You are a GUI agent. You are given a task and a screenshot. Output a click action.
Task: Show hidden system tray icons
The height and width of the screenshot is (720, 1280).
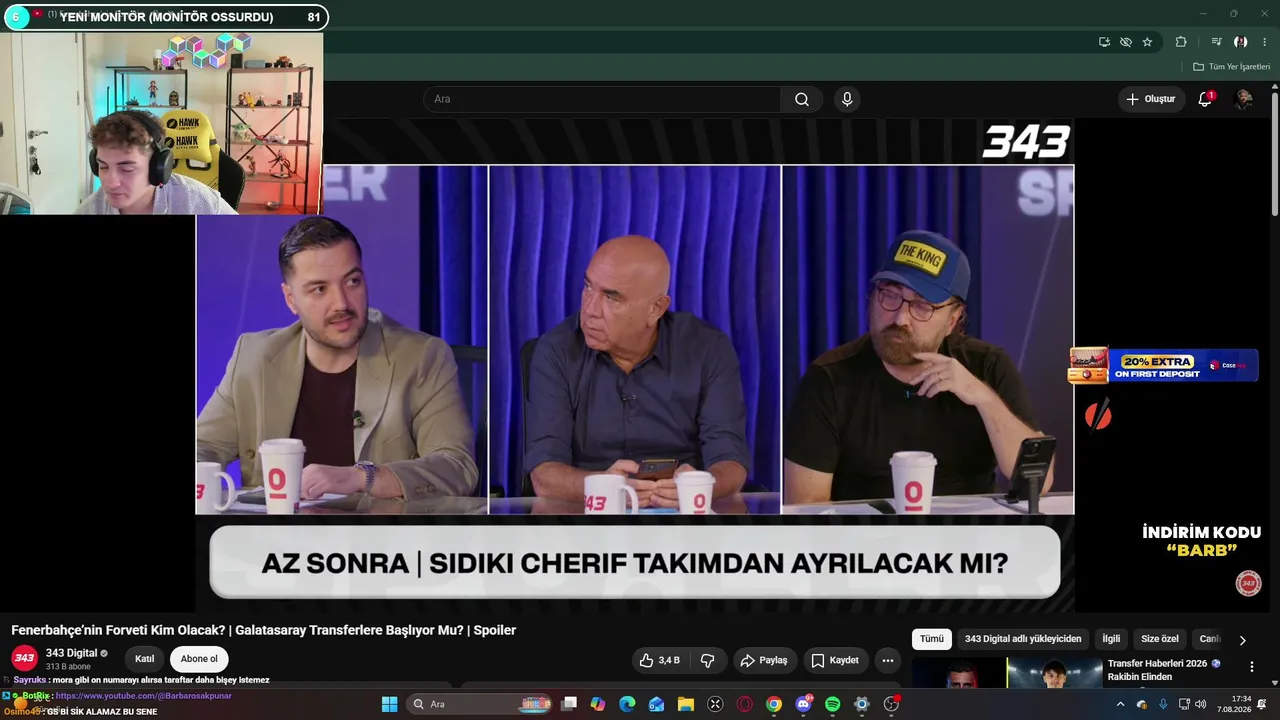1120,704
